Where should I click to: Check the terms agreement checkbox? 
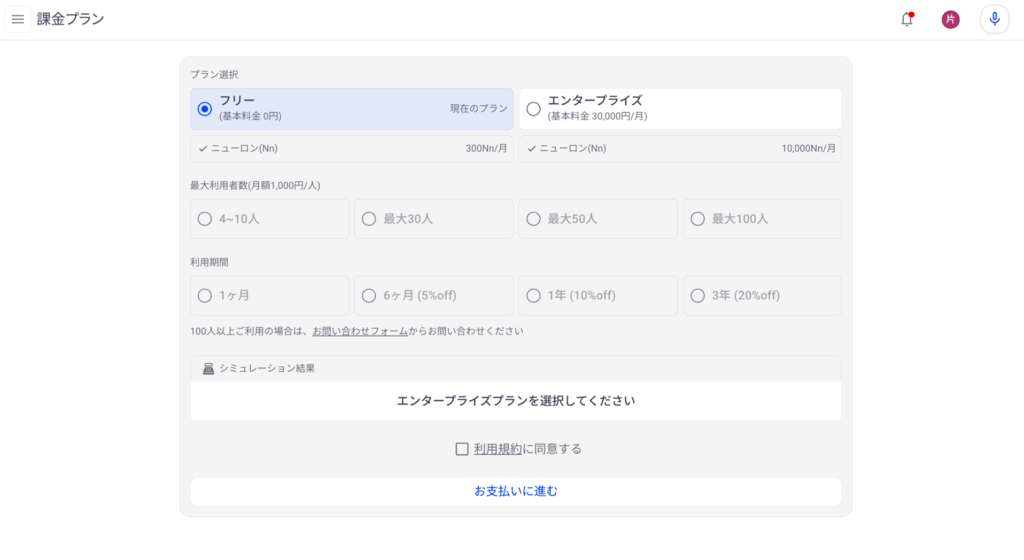pos(462,449)
